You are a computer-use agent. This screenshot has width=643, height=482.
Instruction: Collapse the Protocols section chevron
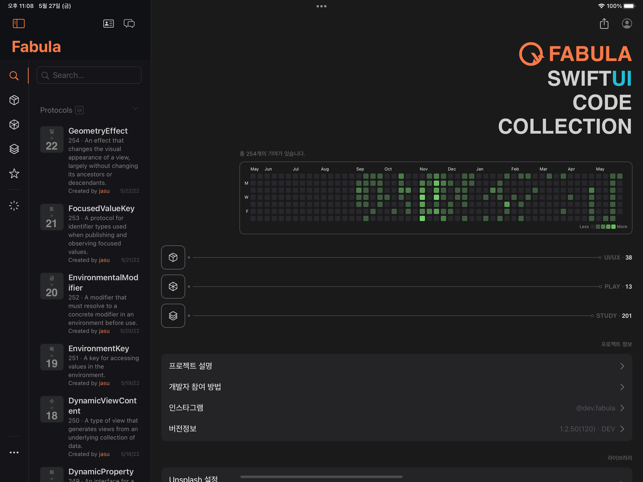[135, 110]
